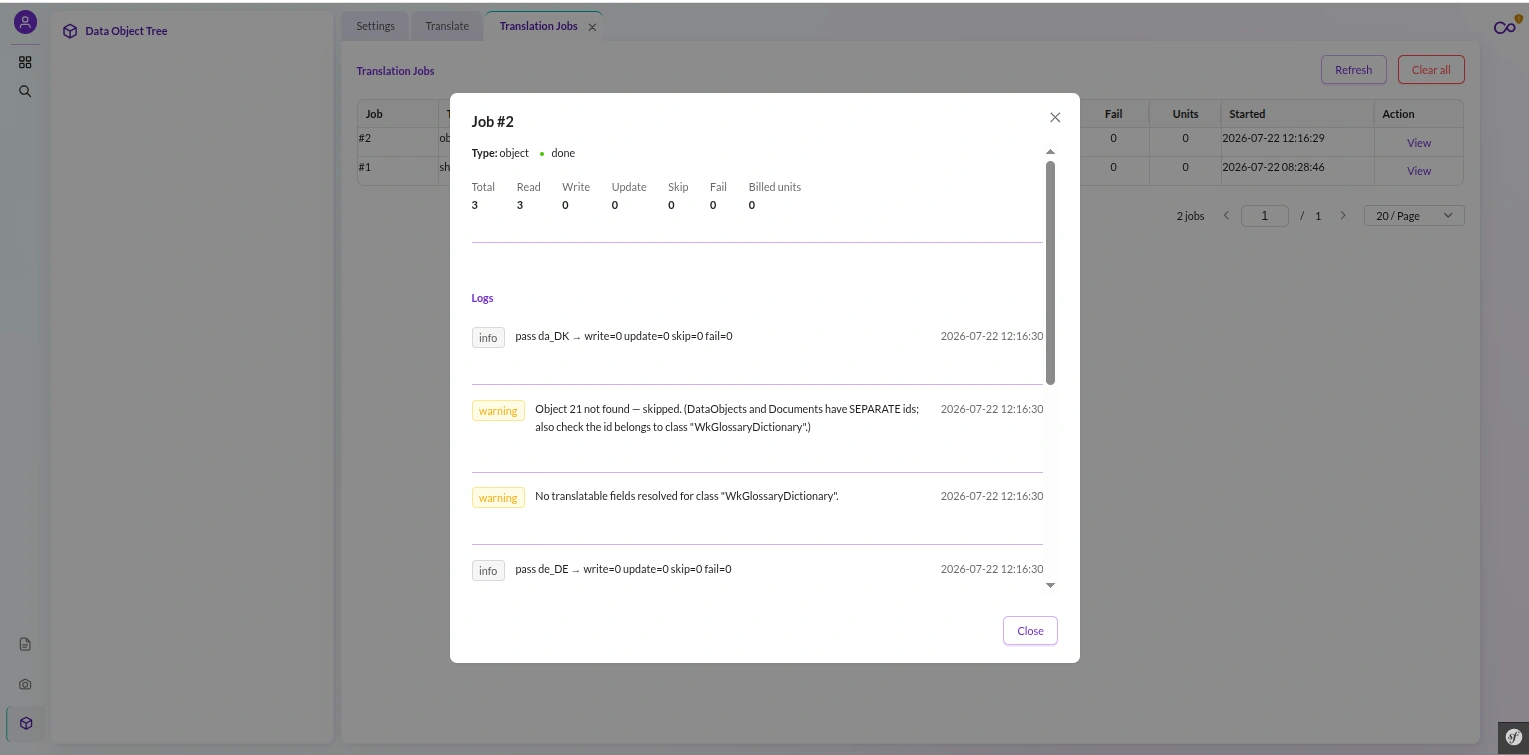Click the Job #2 dialog title
The height and width of the screenshot is (755, 1529).
tap(493, 122)
